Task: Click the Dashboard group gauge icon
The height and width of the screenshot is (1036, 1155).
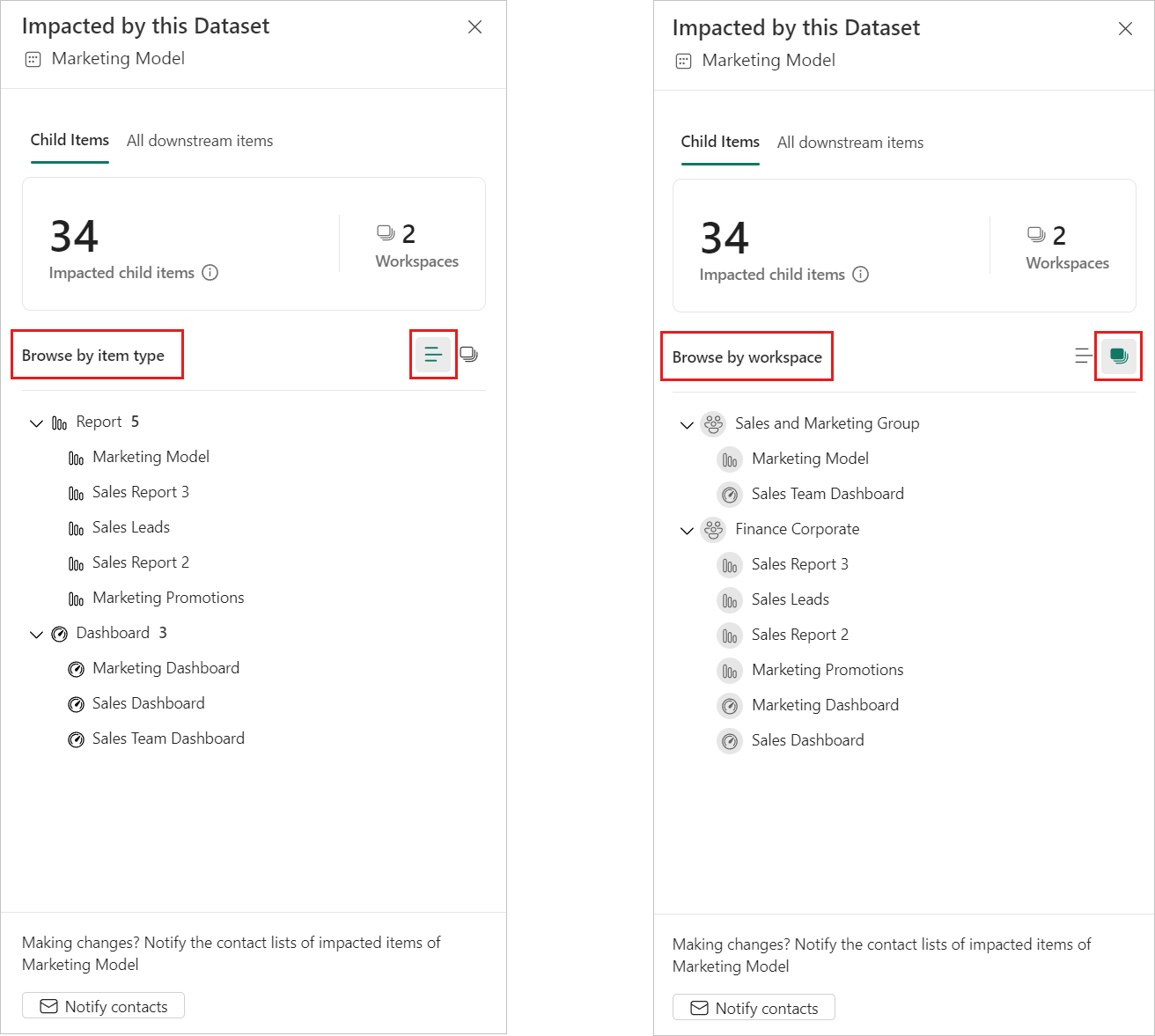Action: point(60,634)
